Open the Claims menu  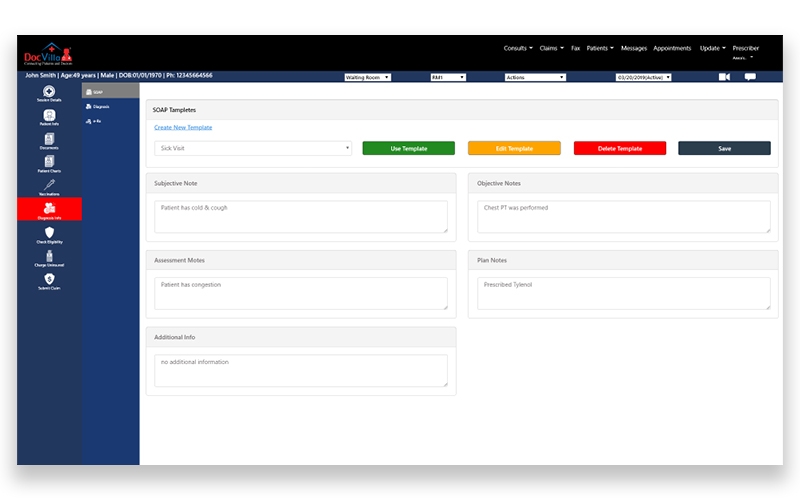pos(552,48)
